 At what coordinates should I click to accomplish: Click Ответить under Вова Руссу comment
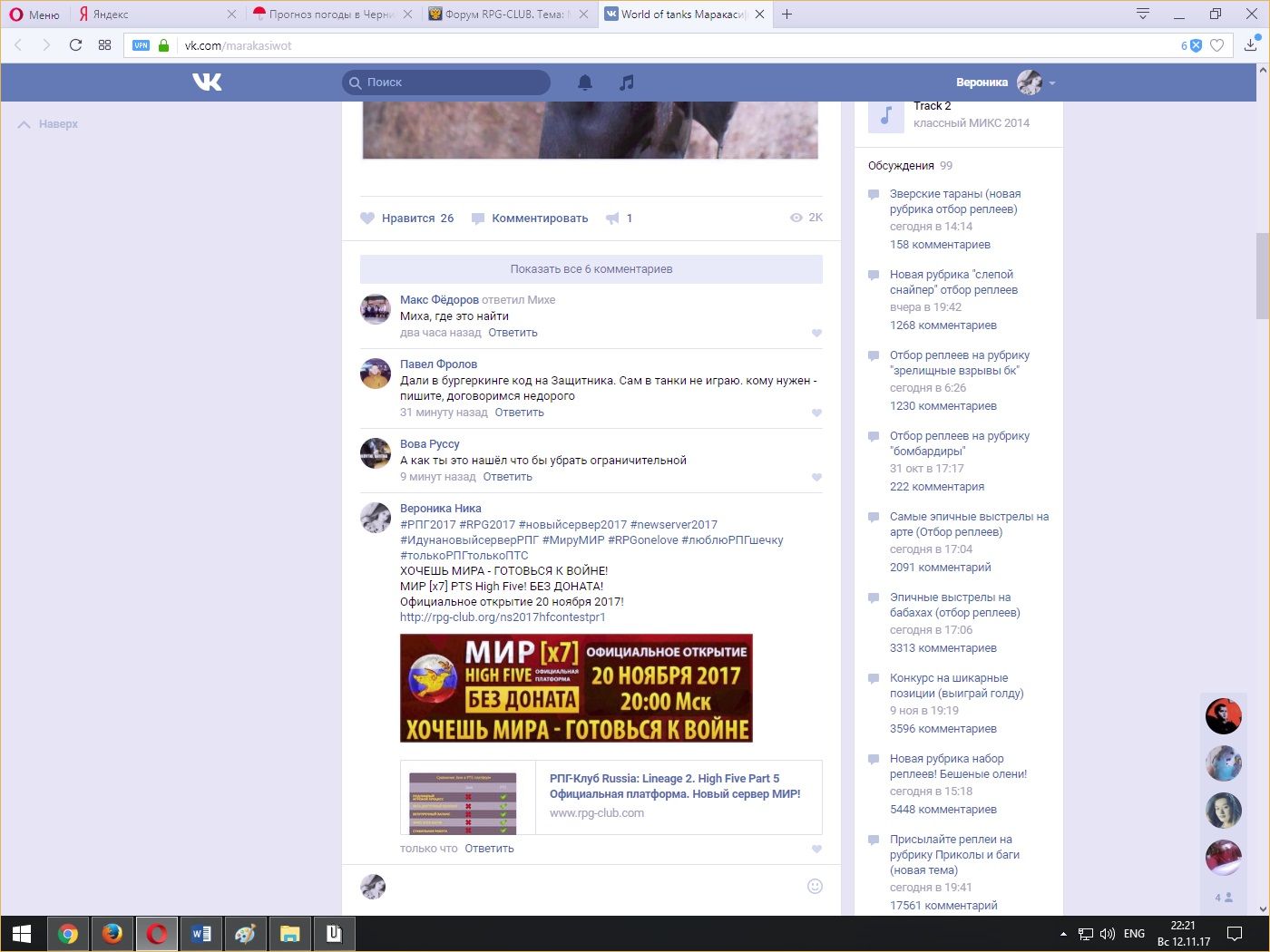[x=507, y=477]
